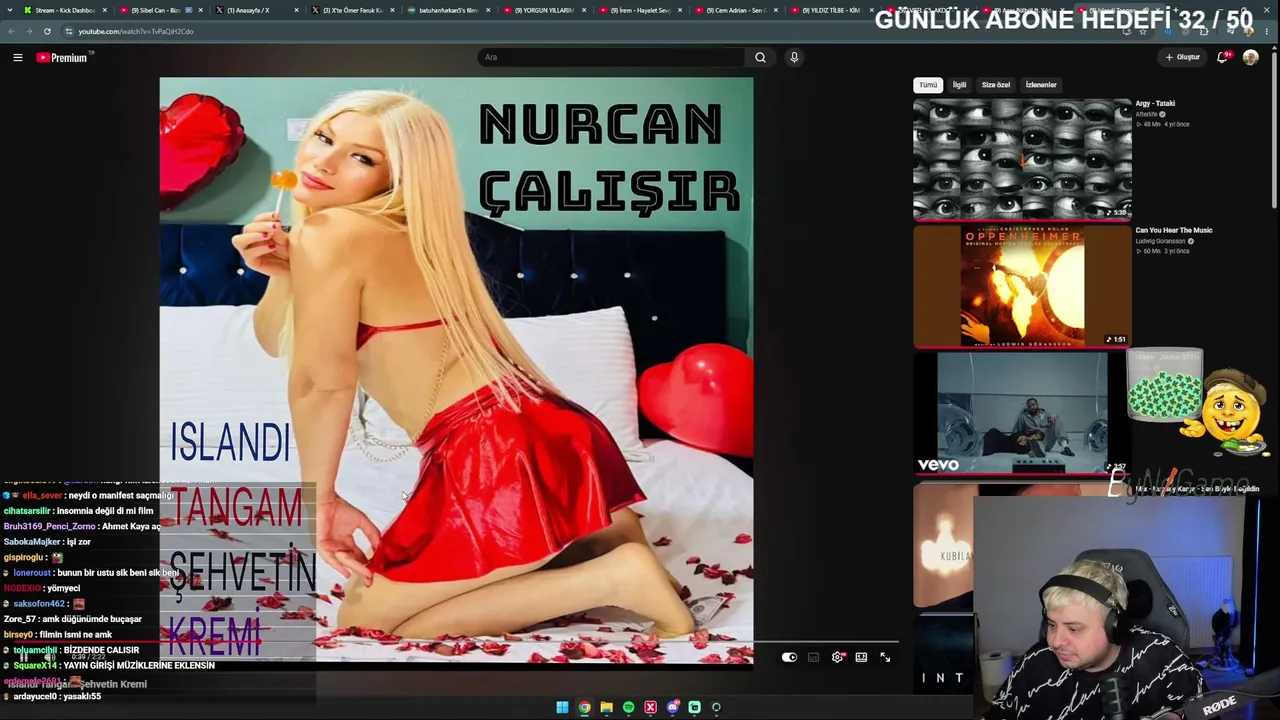The height and width of the screenshot is (720, 1280).
Task: Switch the player to theater mode
Action: pyautogui.click(x=861, y=657)
